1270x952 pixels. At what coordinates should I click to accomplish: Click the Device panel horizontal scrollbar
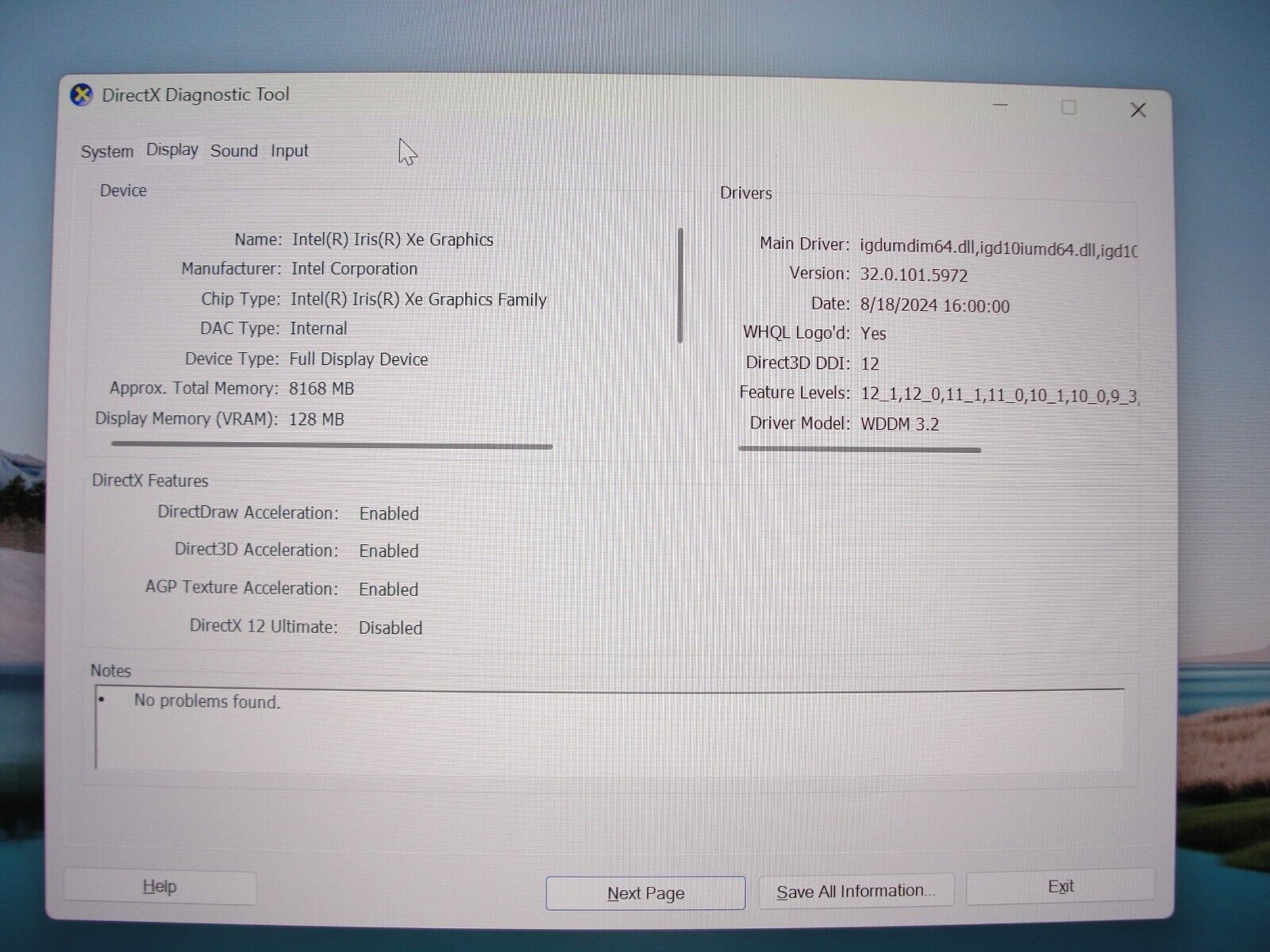332,446
